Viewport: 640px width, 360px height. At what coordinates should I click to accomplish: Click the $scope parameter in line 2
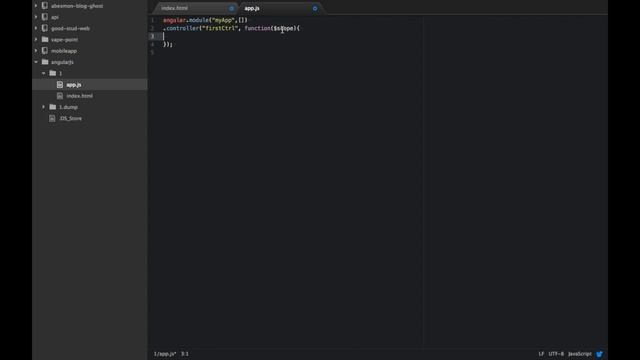tap(284, 28)
